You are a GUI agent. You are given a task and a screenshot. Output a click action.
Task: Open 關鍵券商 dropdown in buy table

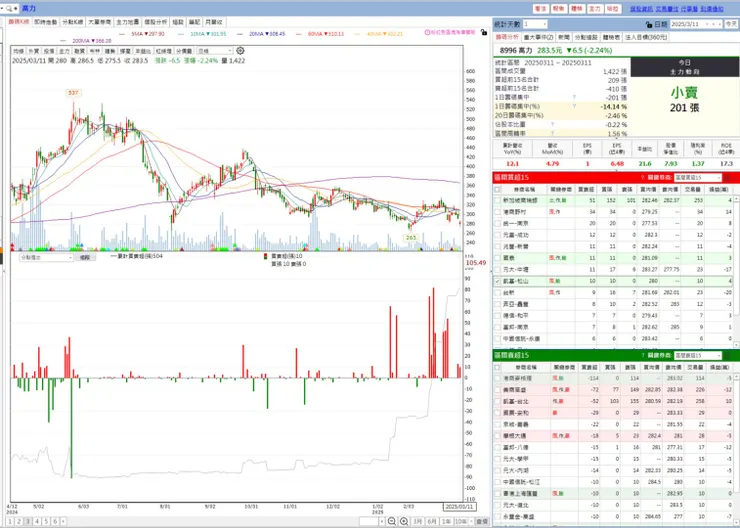click(x=698, y=177)
